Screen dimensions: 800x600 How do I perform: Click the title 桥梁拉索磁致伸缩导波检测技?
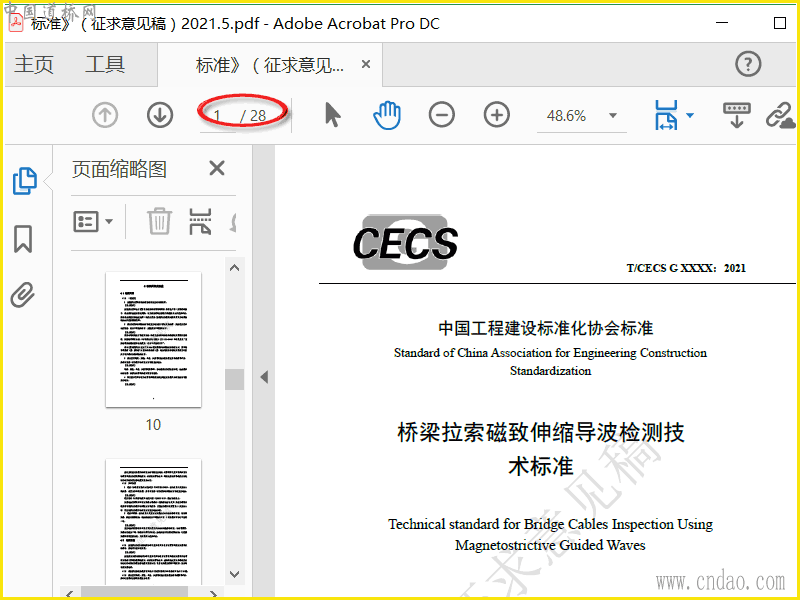pos(541,433)
